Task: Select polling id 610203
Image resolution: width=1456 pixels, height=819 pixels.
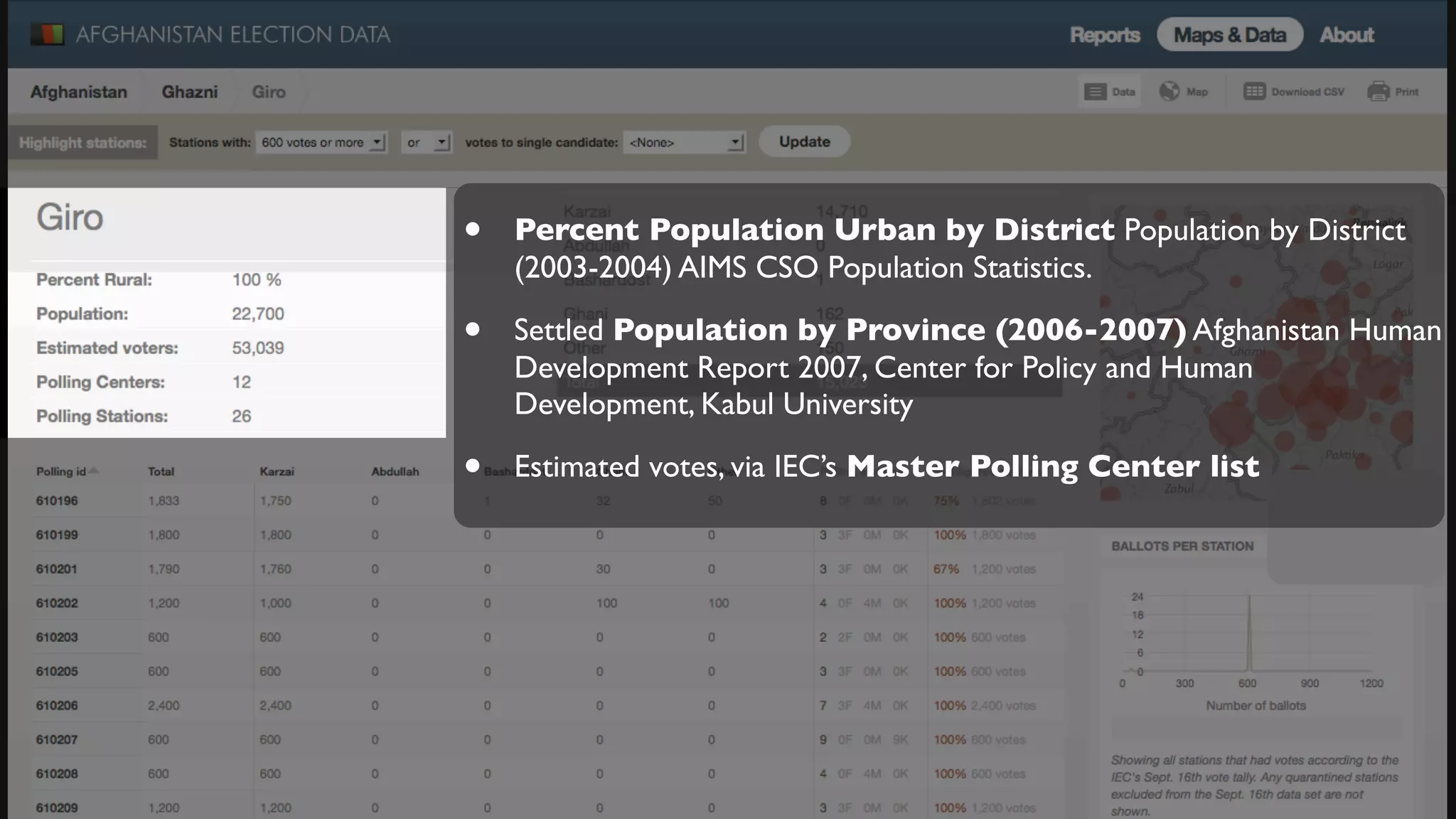Action: click(57, 637)
